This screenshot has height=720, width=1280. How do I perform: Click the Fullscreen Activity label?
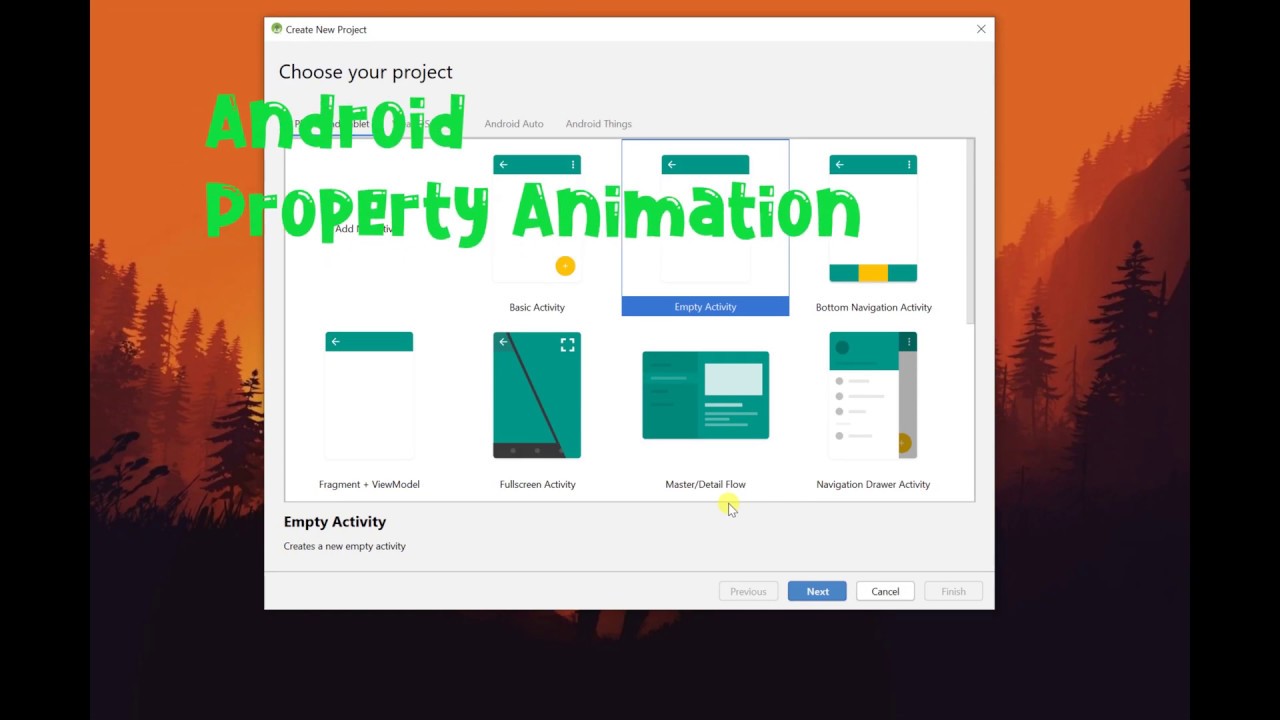click(x=537, y=484)
